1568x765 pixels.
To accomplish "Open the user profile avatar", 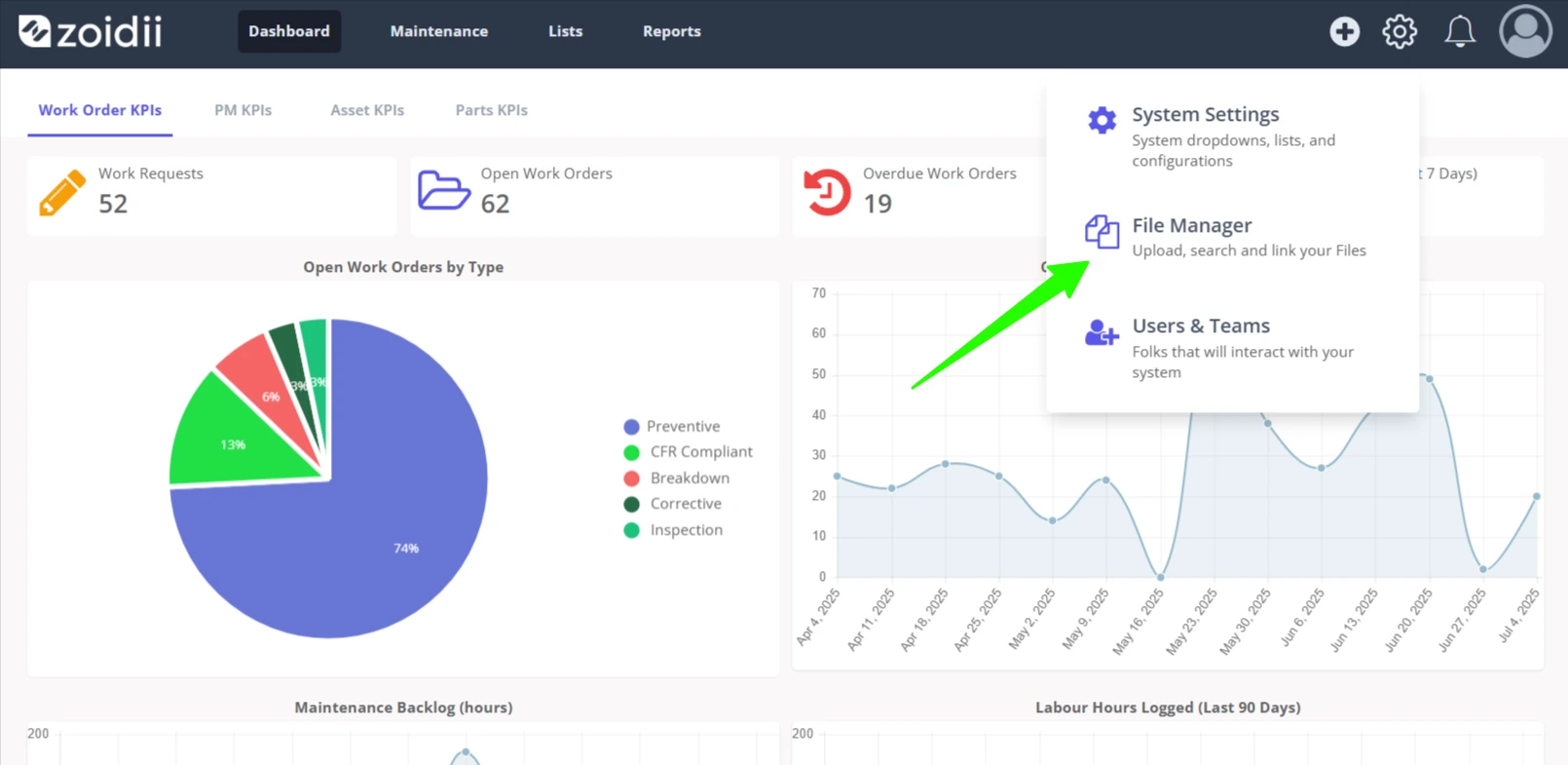I will [x=1525, y=31].
